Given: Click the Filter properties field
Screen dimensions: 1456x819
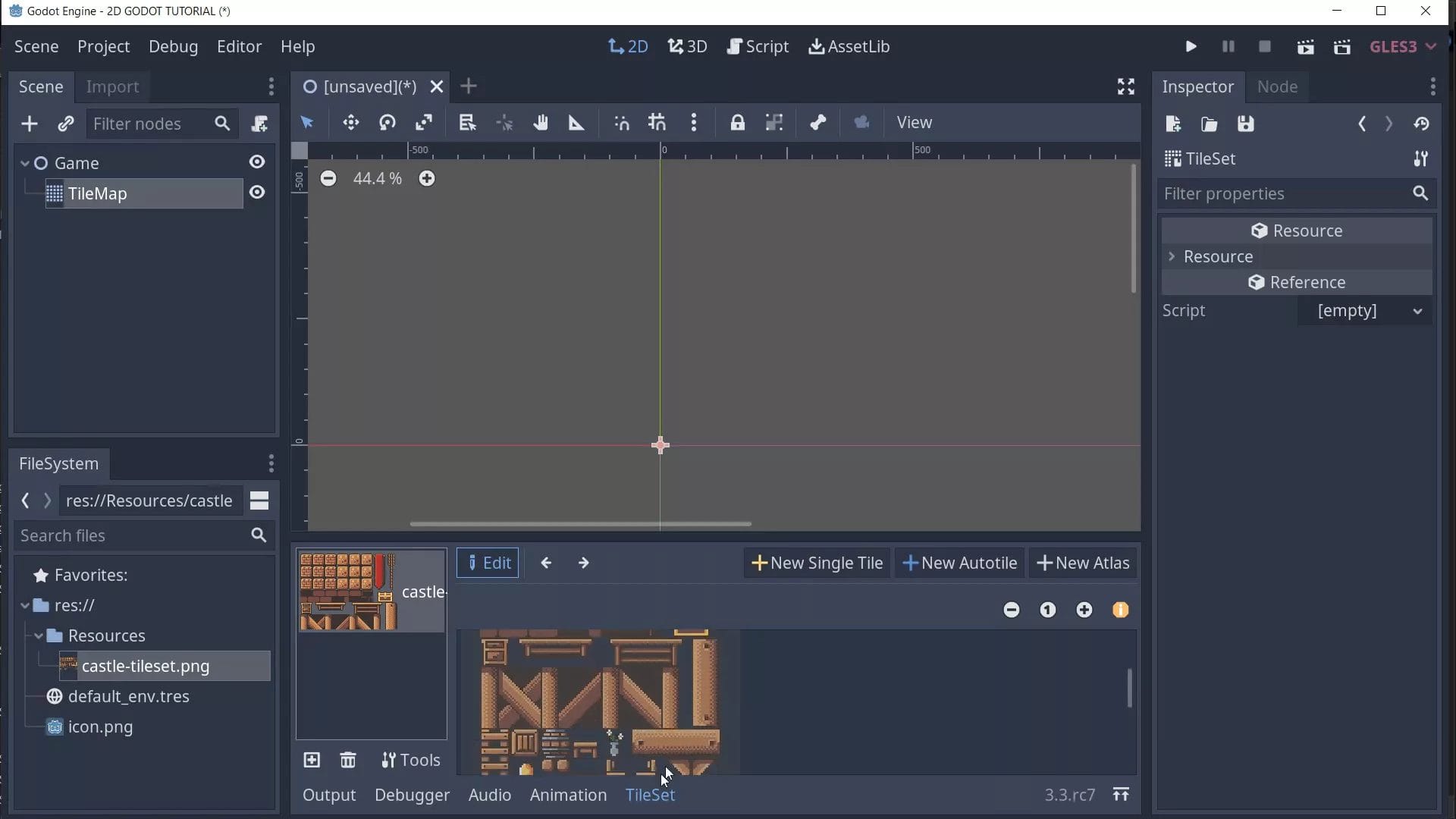Looking at the screenshot, I should coord(1296,193).
